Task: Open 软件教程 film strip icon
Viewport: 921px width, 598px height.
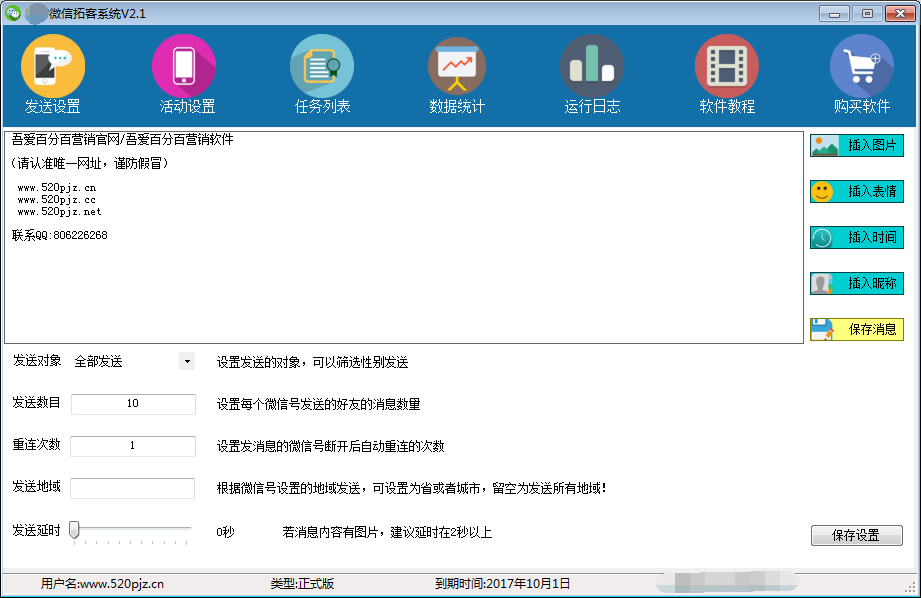Action: click(727, 66)
